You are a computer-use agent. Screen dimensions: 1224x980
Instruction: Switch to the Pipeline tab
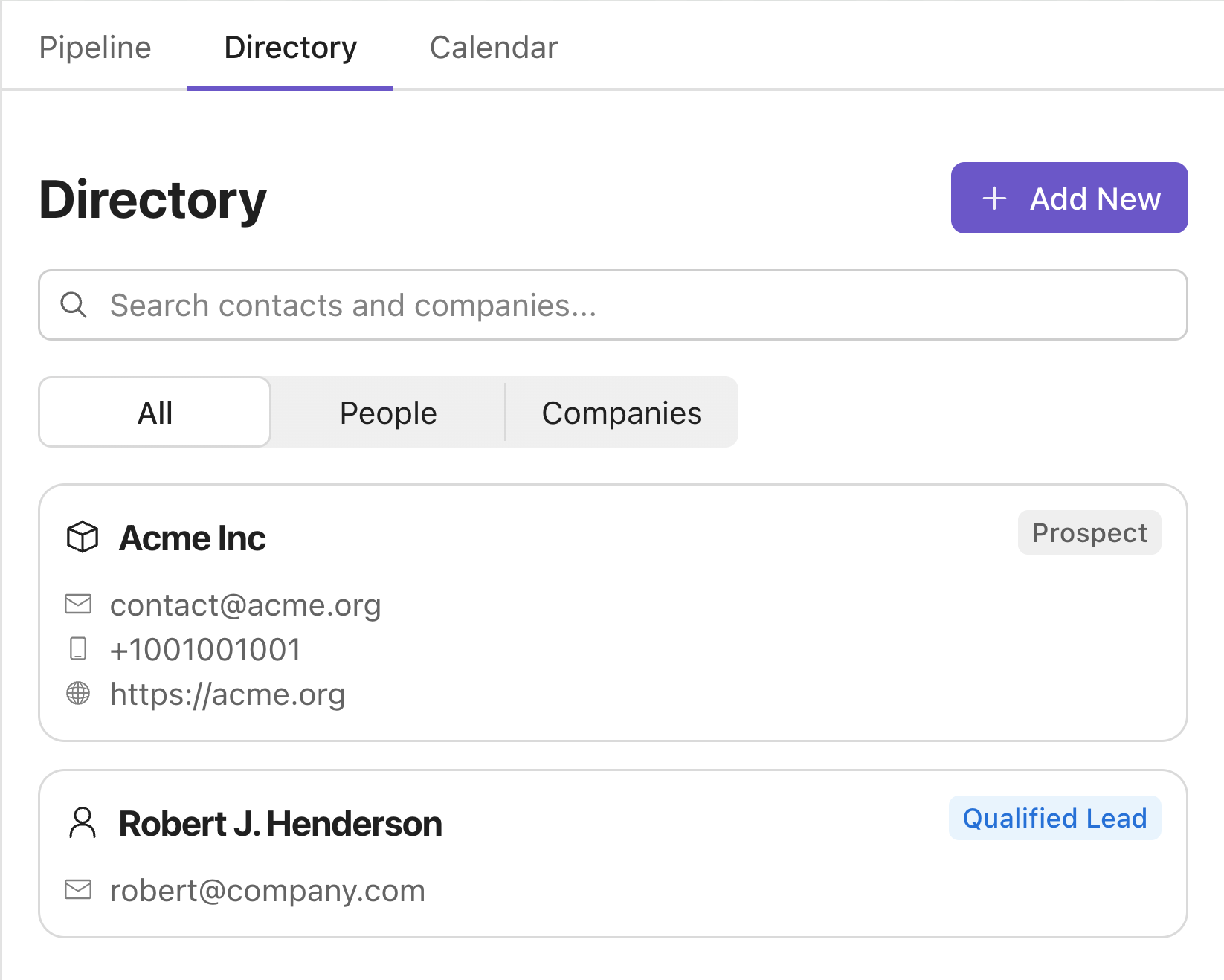pyautogui.click(x=95, y=48)
